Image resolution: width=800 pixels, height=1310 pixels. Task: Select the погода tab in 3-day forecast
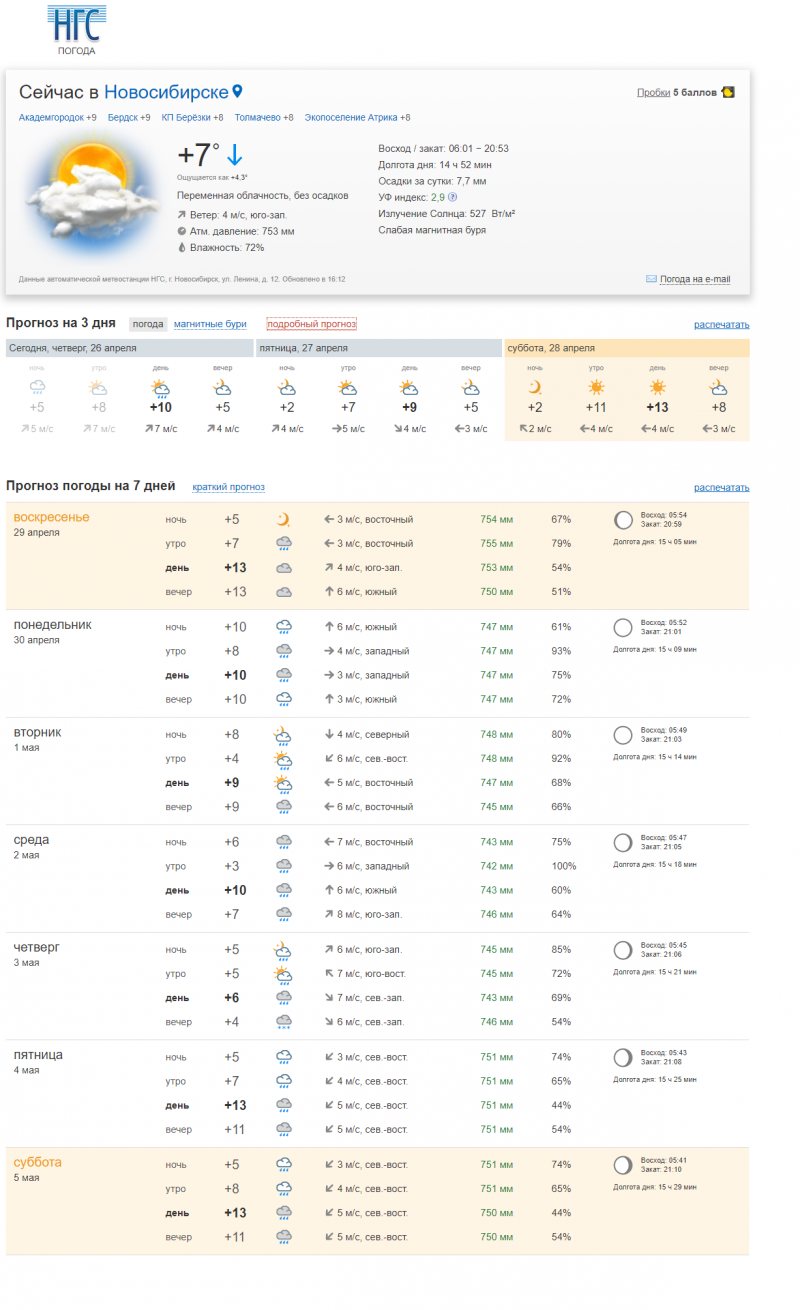click(148, 324)
